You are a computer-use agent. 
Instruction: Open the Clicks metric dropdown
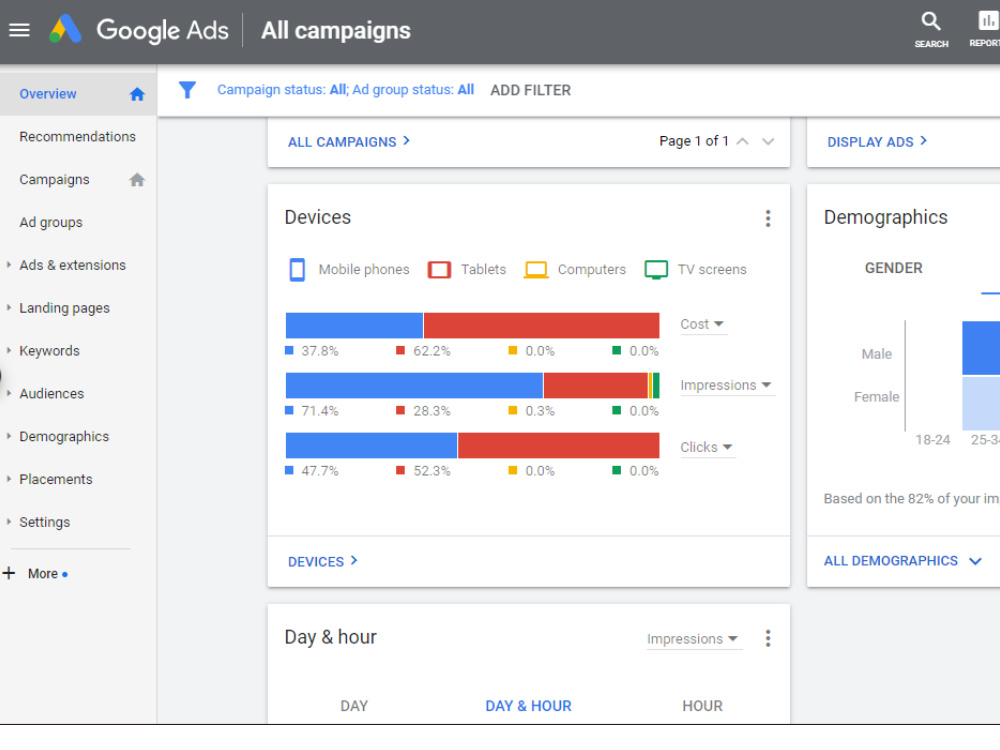(x=707, y=447)
